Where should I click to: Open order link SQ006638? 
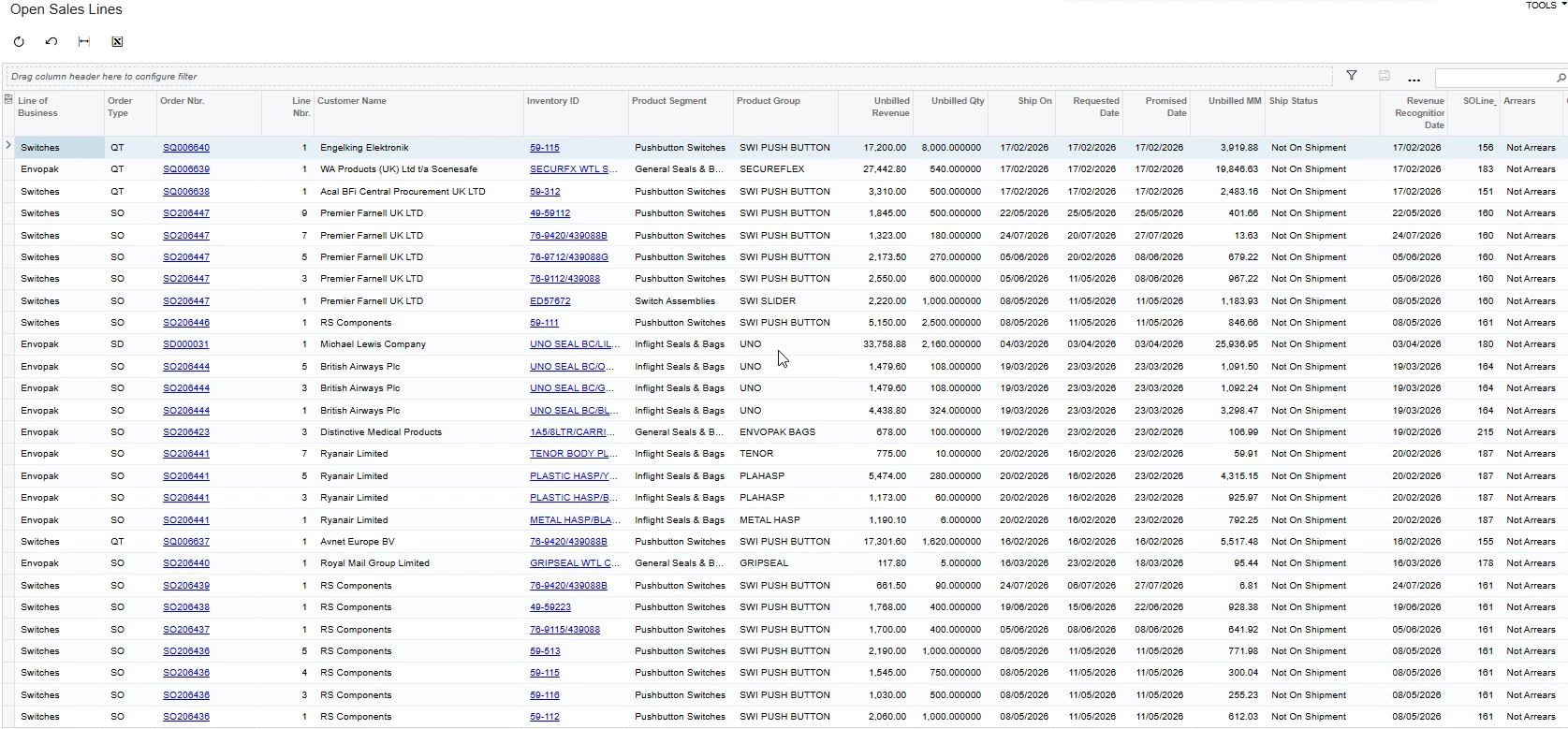click(186, 192)
